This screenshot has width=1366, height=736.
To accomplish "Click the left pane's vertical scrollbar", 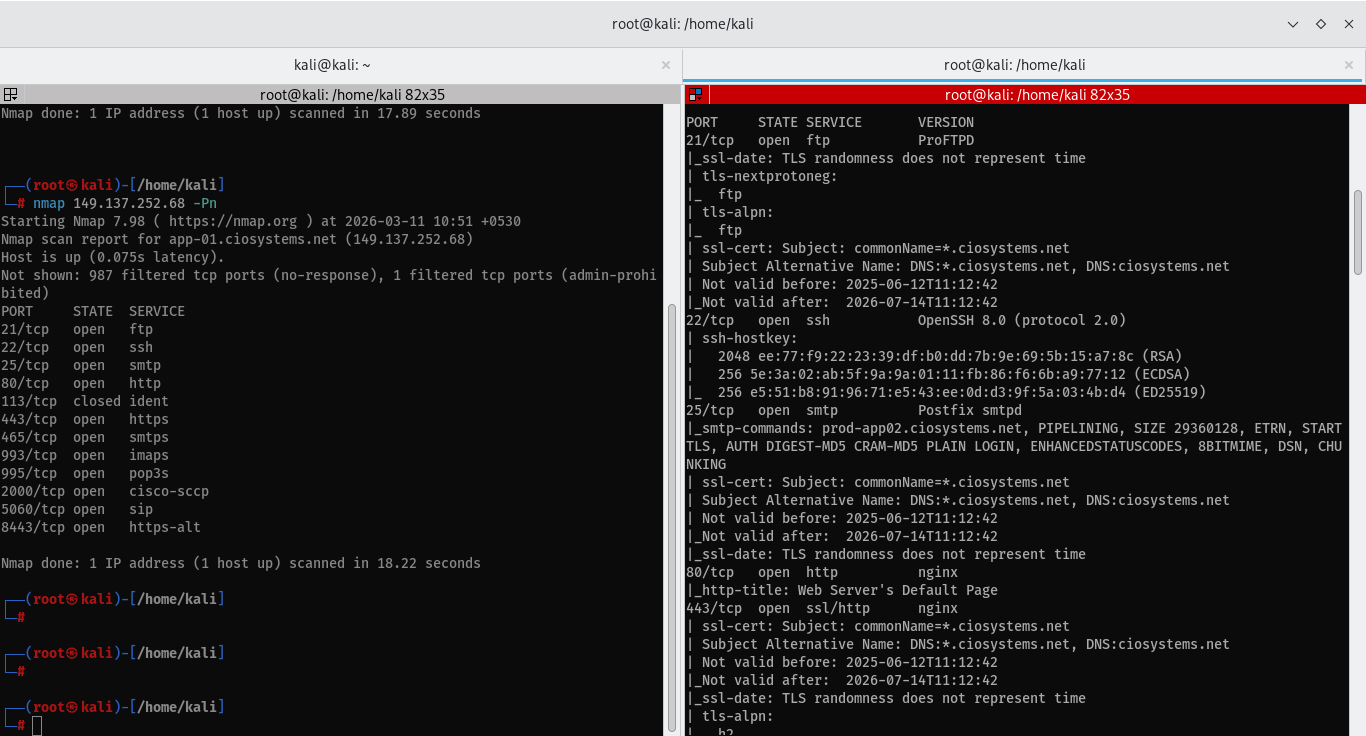I will (x=673, y=420).
